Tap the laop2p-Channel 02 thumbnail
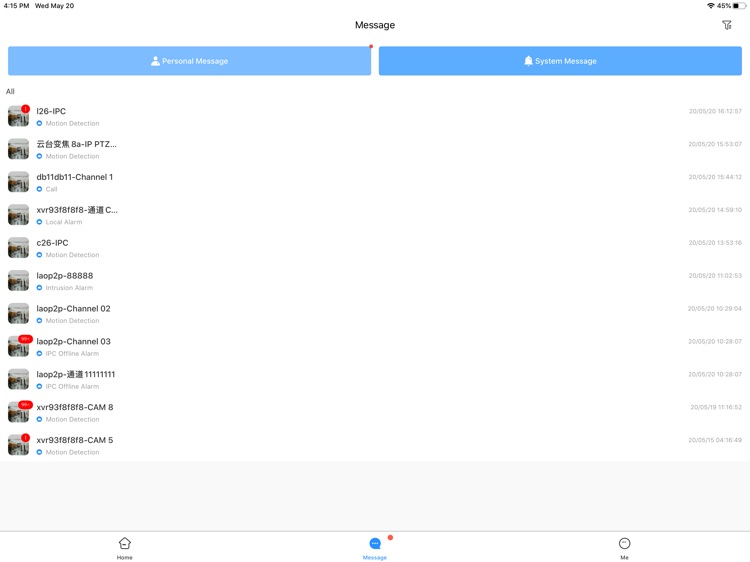Viewport: 750px width, 562px height. (18, 314)
